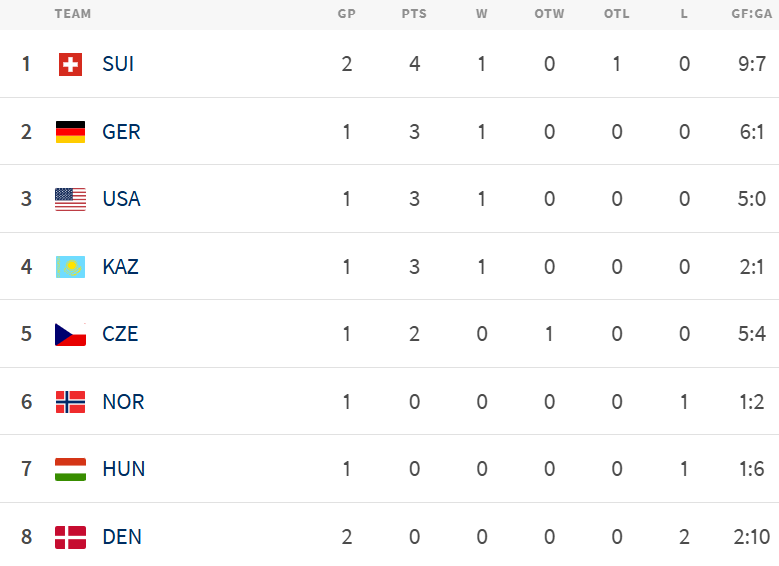Open the NOR team page
779x566 pixels.
123,402
